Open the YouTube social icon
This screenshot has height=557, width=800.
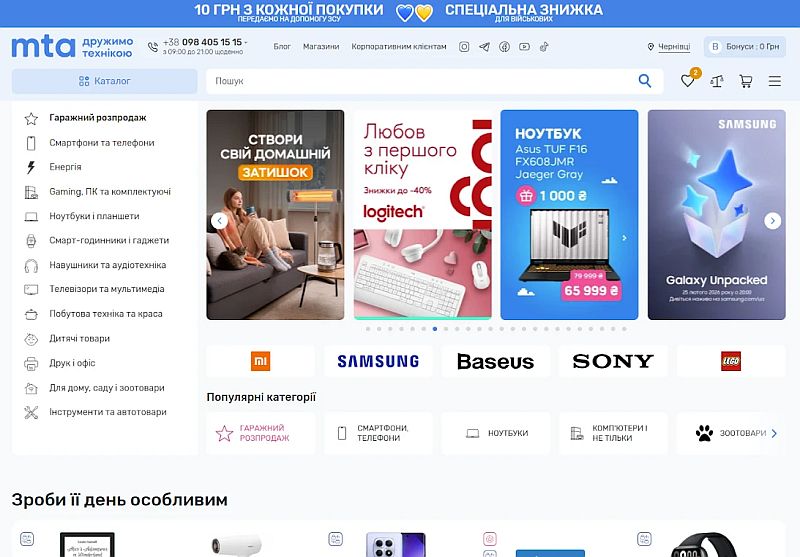click(x=524, y=46)
